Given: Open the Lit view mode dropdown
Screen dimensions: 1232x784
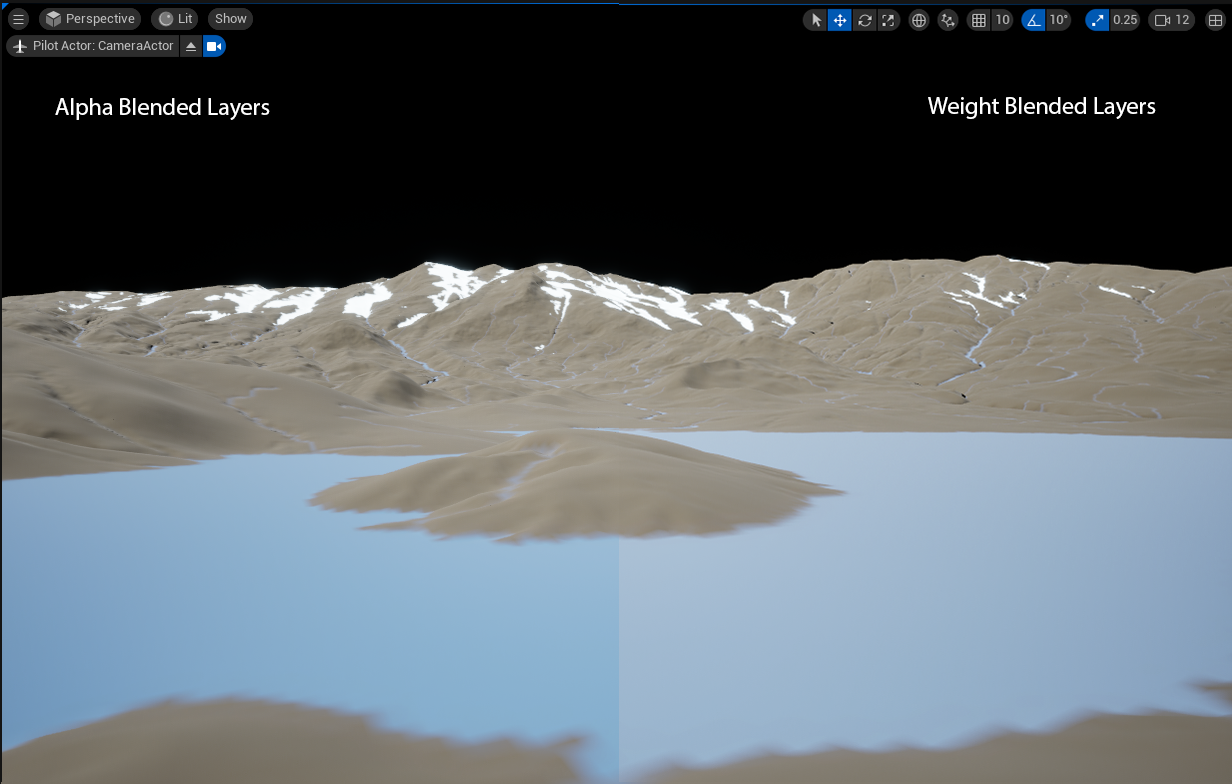Looking at the screenshot, I should coord(175,19).
